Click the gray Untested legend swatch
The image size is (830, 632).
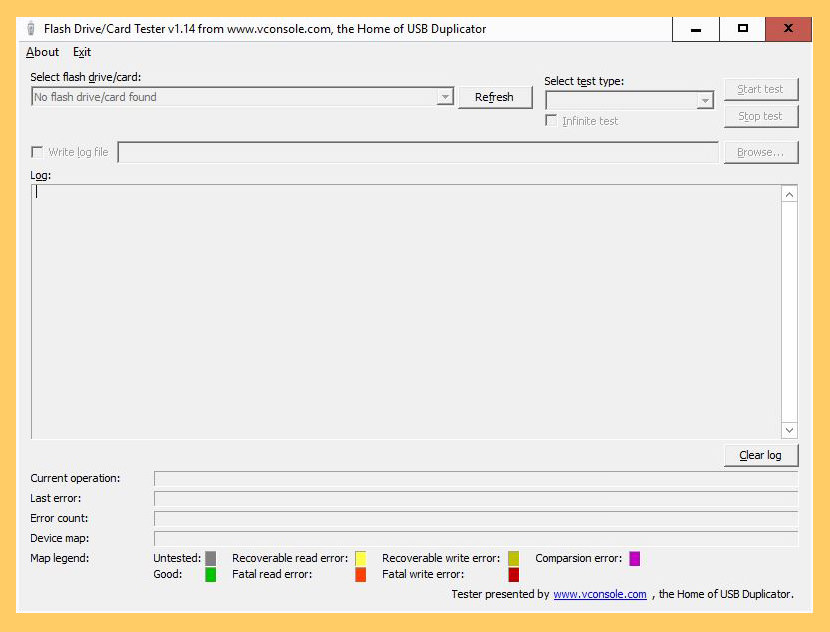[211, 558]
